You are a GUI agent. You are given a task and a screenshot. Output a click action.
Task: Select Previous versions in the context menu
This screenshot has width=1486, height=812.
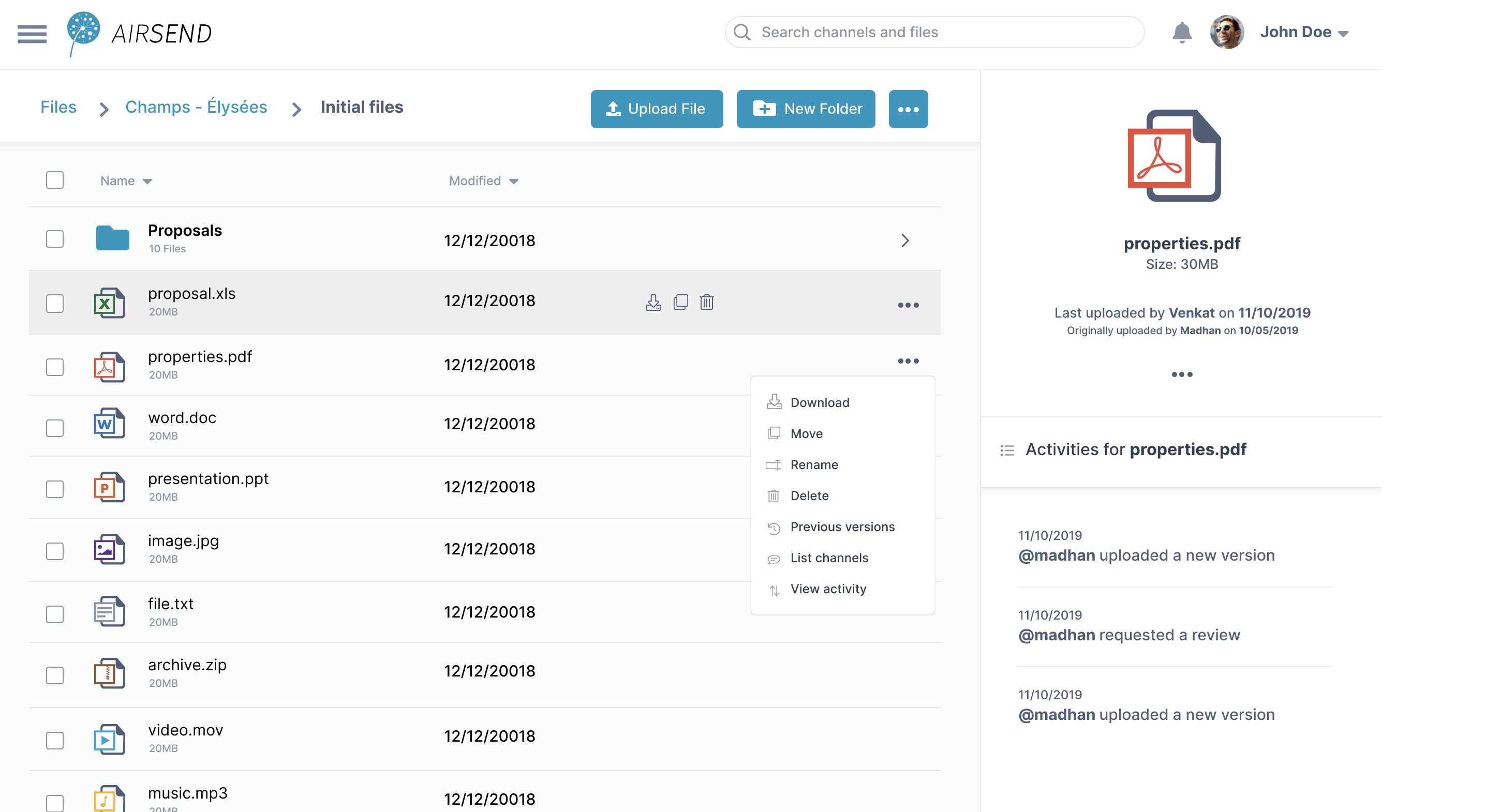pyautogui.click(x=842, y=527)
